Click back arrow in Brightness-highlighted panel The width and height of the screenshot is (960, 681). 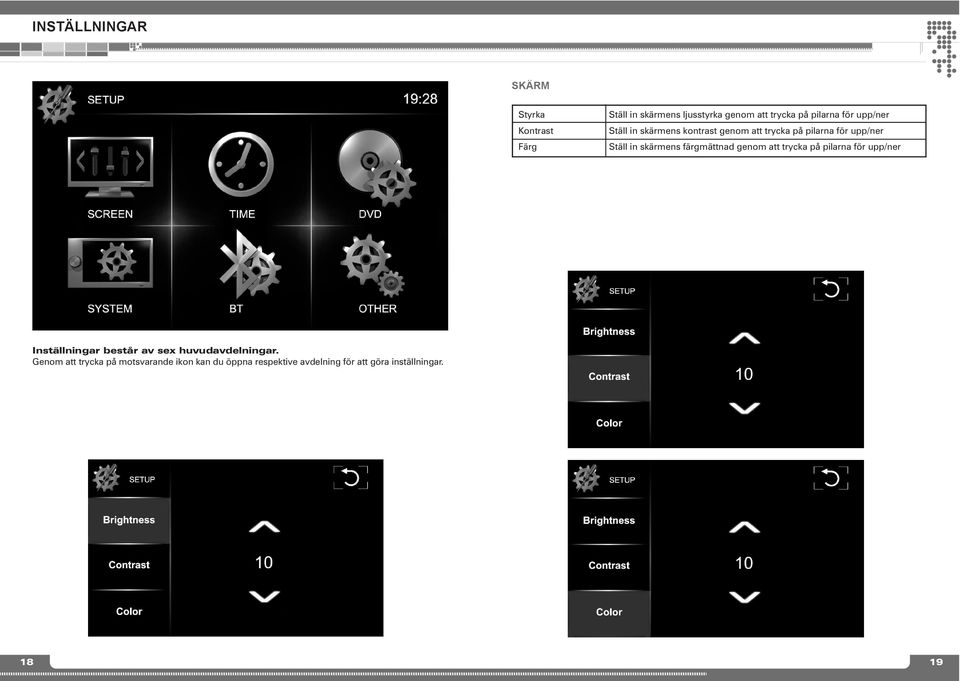(x=351, y=478)
